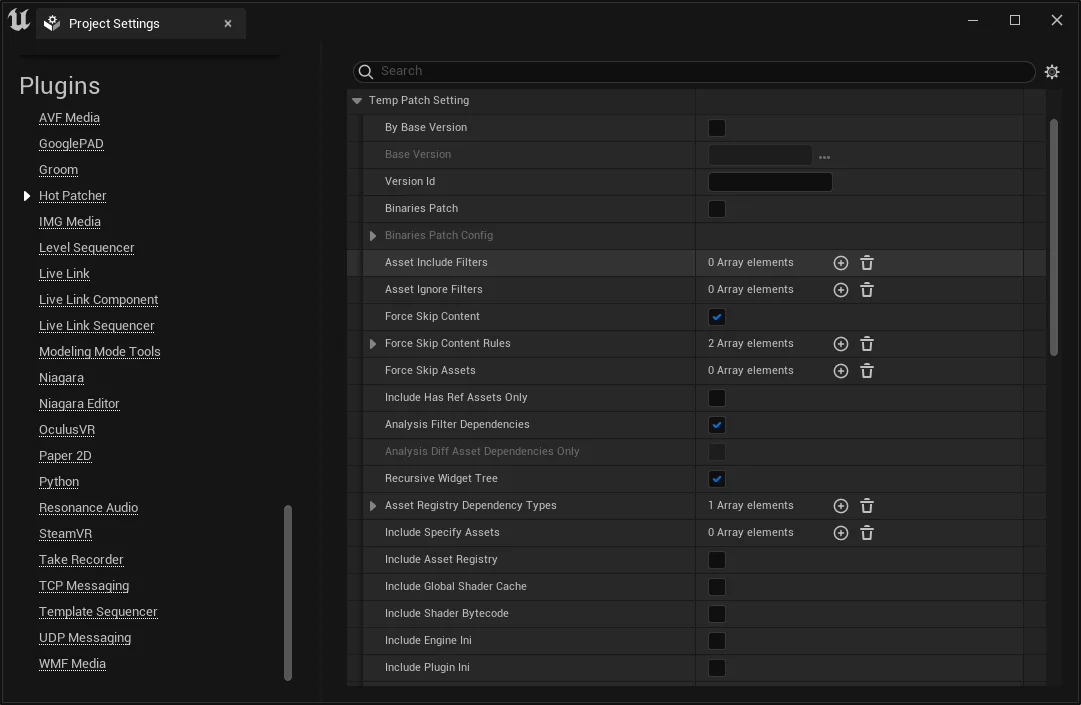Uncheck Force Skip Content option
This screenshot has height=705, width=1081.
pos(717,317)
